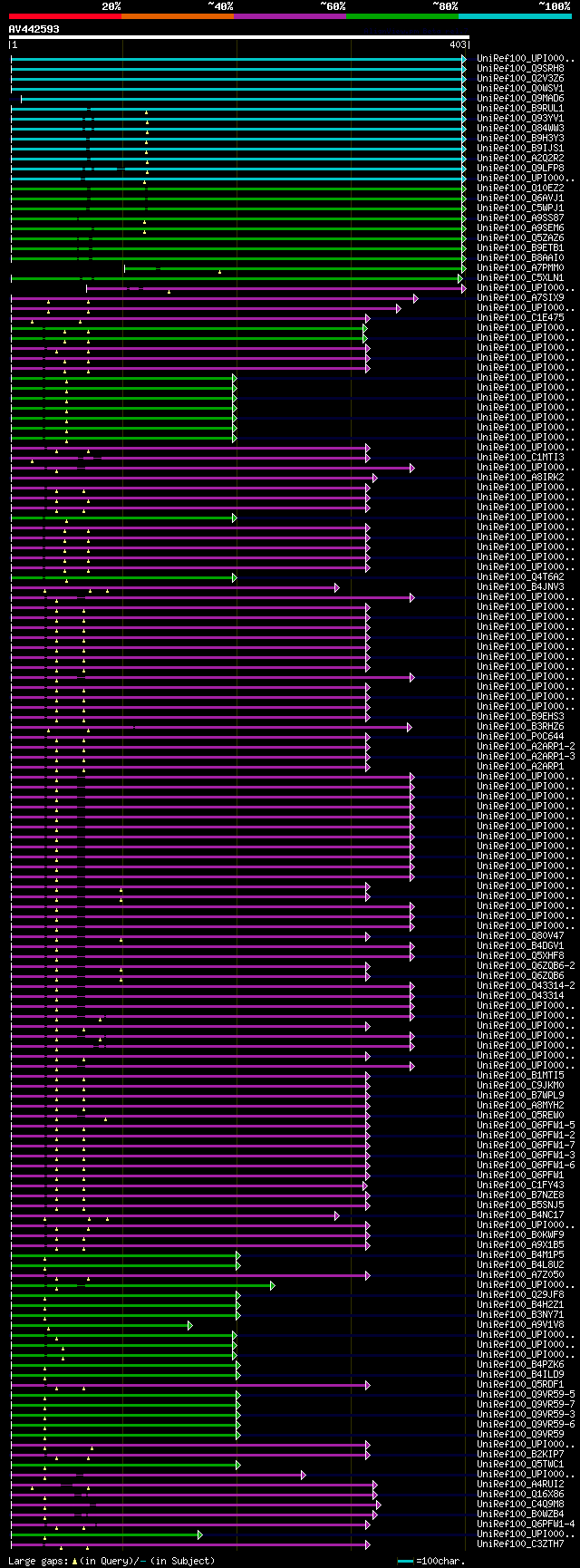
Task: Open hit UniRef100_C1FY43
Action: pyautogui.click(x=520, y=1185)
